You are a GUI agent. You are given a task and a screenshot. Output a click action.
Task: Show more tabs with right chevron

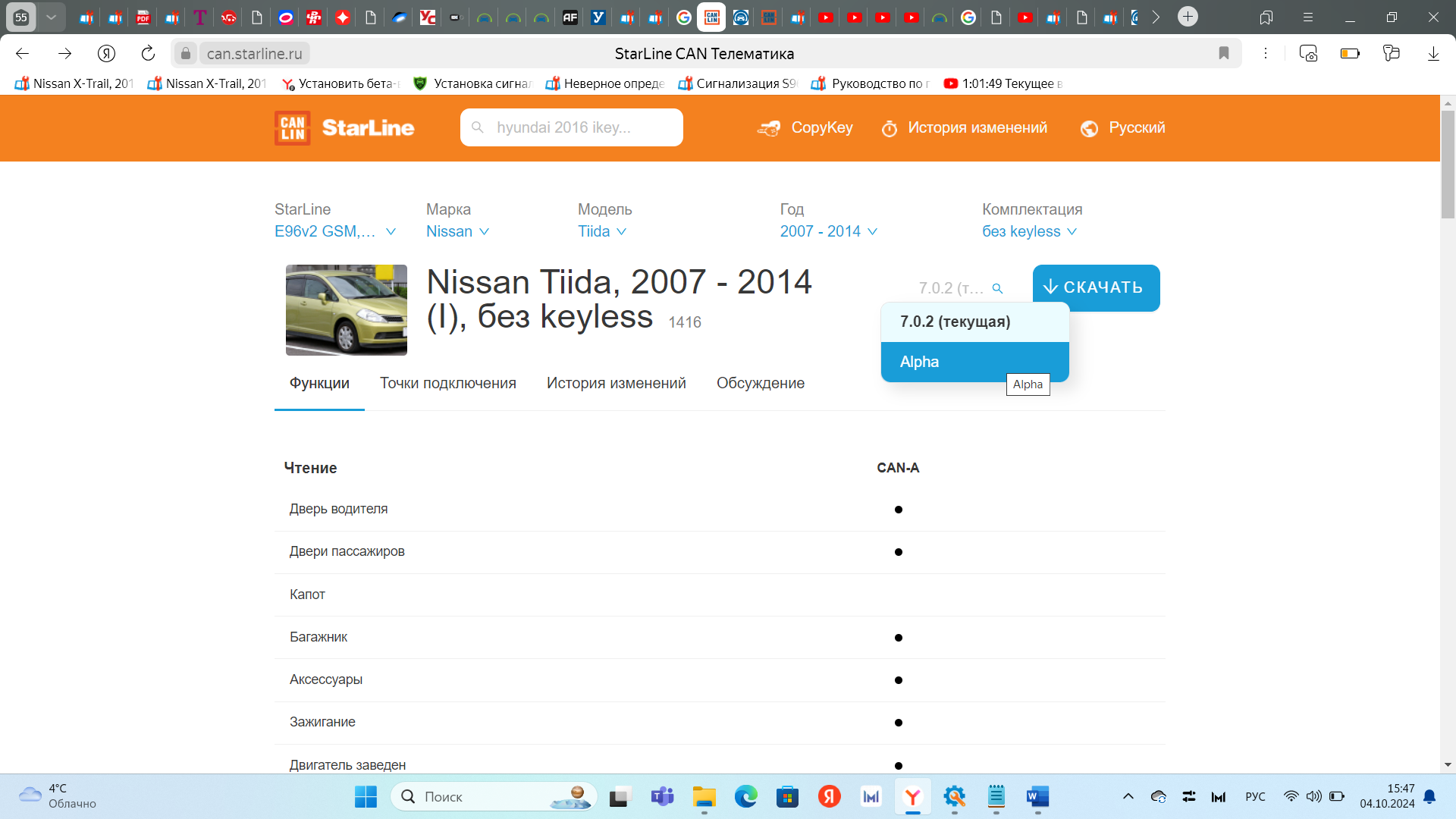pos(1156,17)
